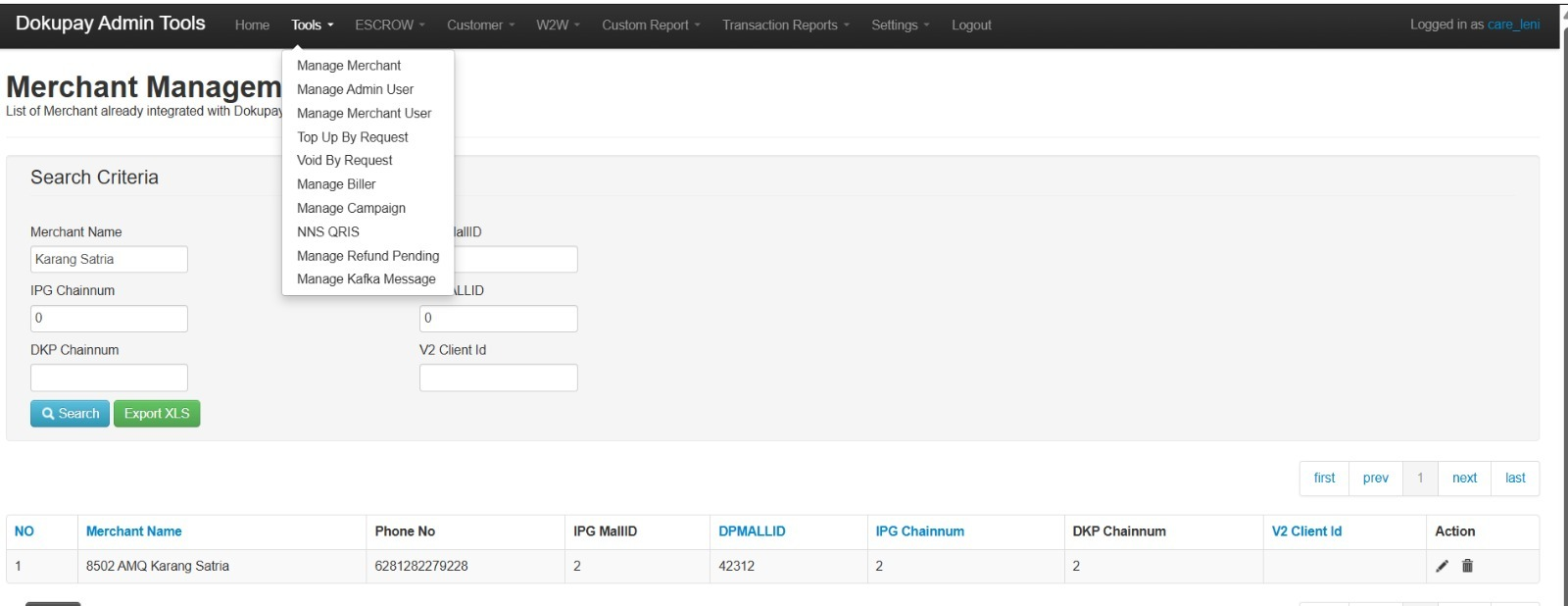
Task: Click the DPMALLID input field containing 0
Action: tap(499, 319)
